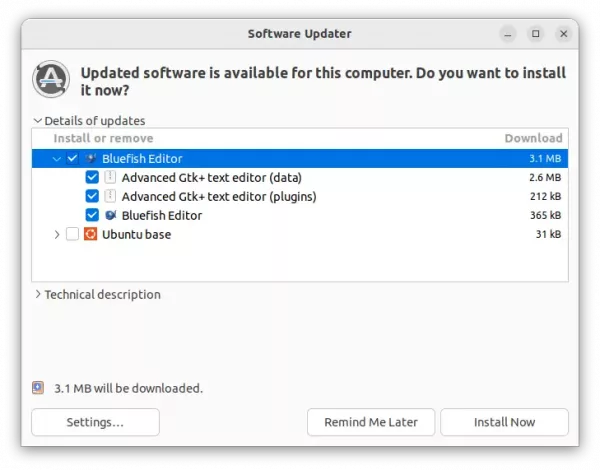
Task: Click the 212 kB download size
Action: pos(545,196)
